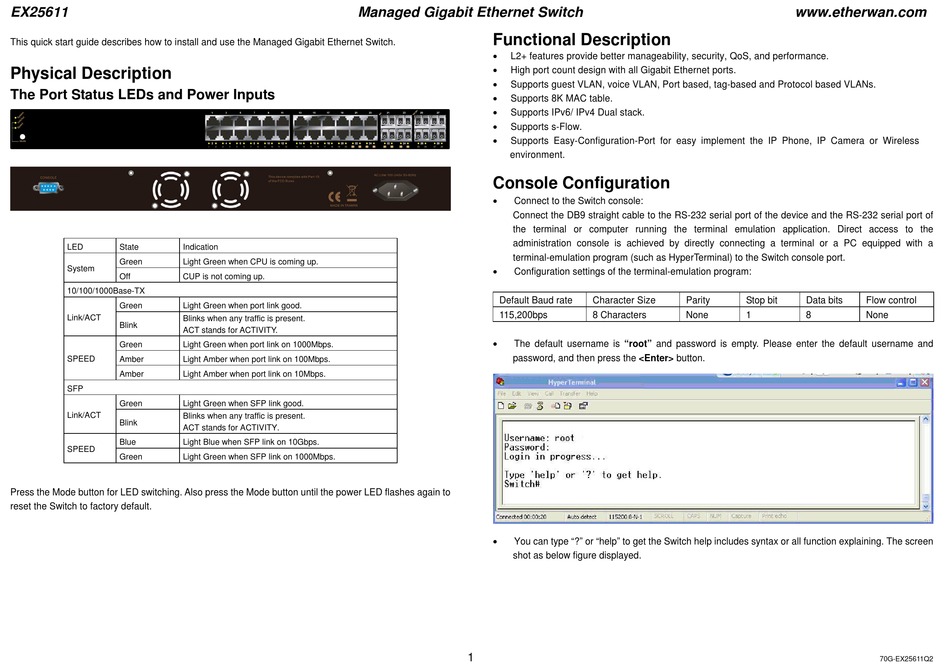Click the Open folder icon in HyperTerminal toolbar
The image size is (950, 664).
coord(512,406)
